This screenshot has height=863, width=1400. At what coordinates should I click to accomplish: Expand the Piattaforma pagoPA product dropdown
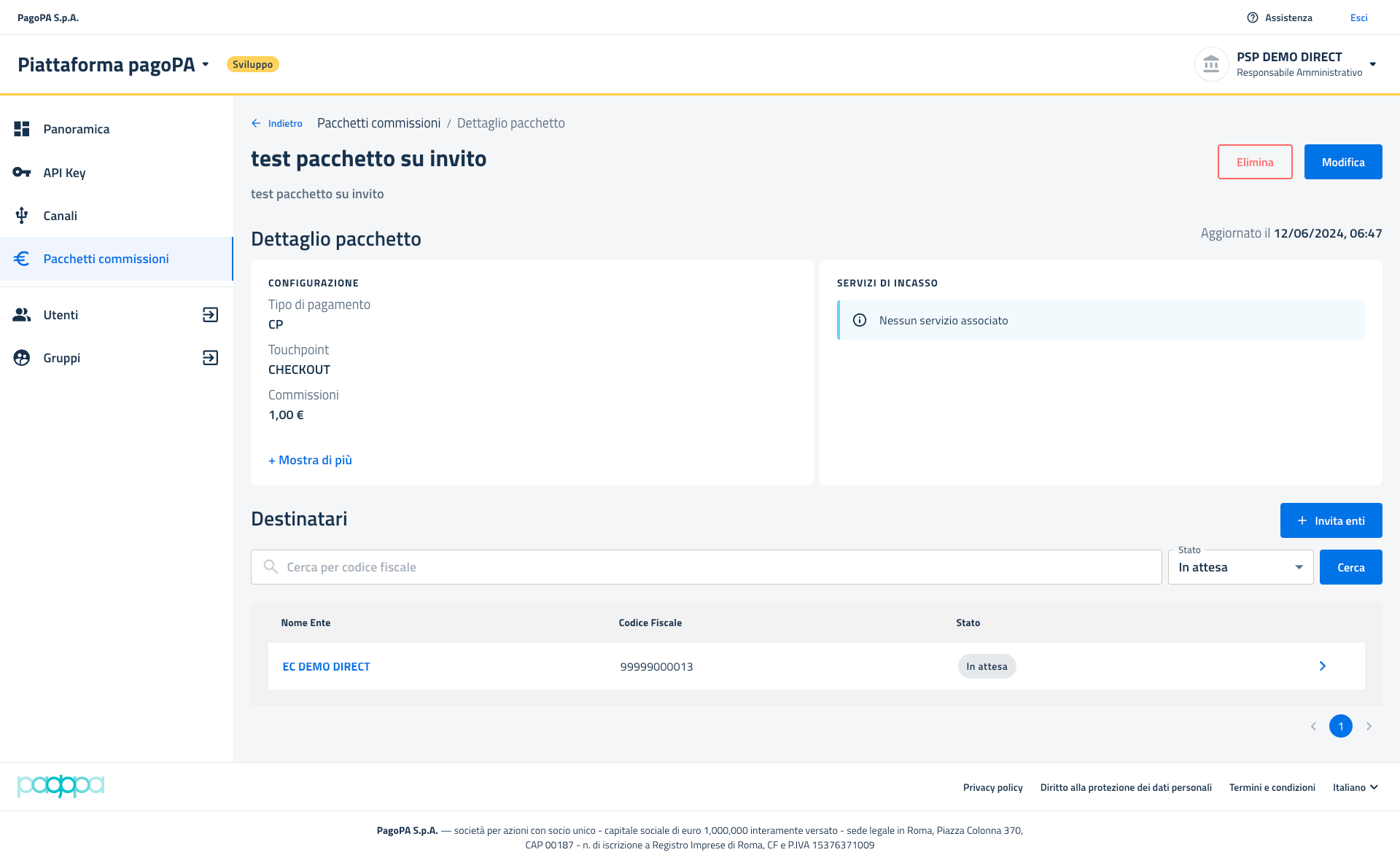tap(206, 64)
